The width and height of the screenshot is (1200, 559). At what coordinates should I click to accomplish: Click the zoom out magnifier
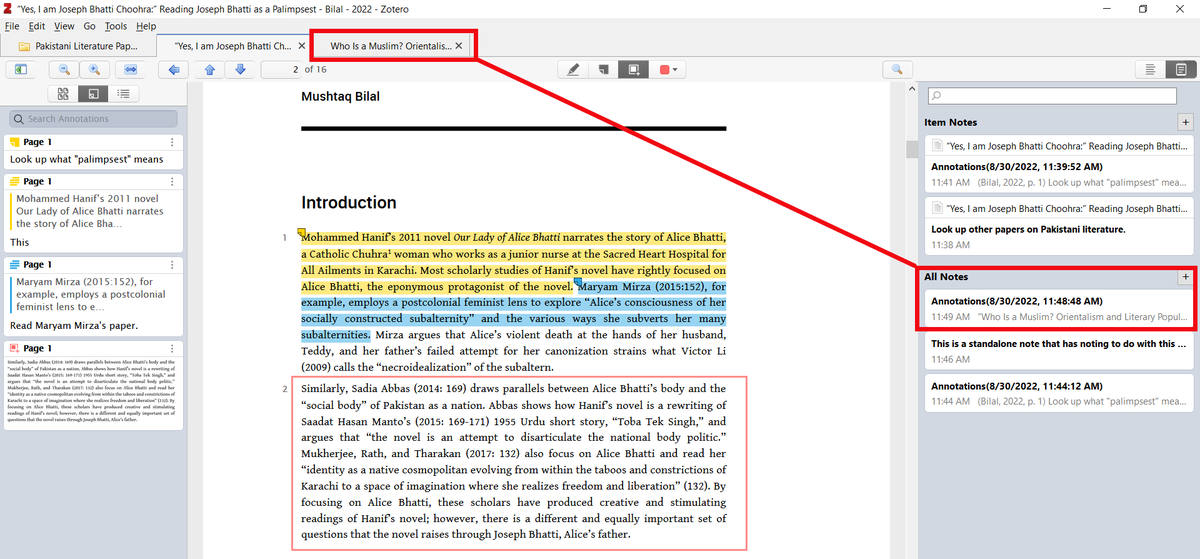[x=64, y=70]
